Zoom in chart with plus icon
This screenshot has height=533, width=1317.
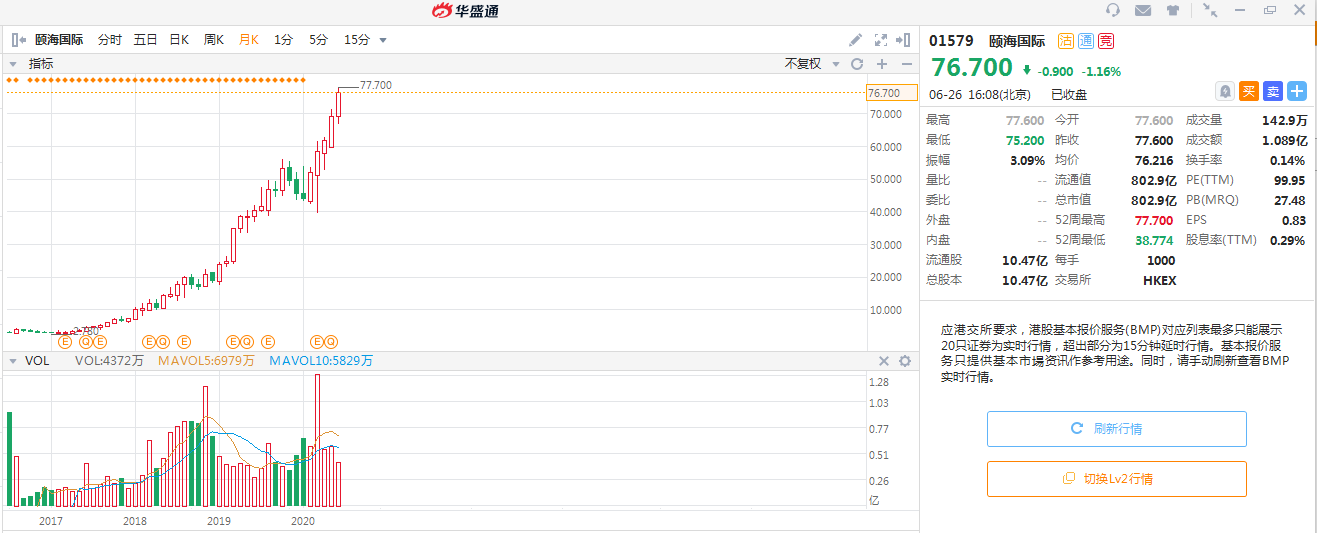[882, 63]
